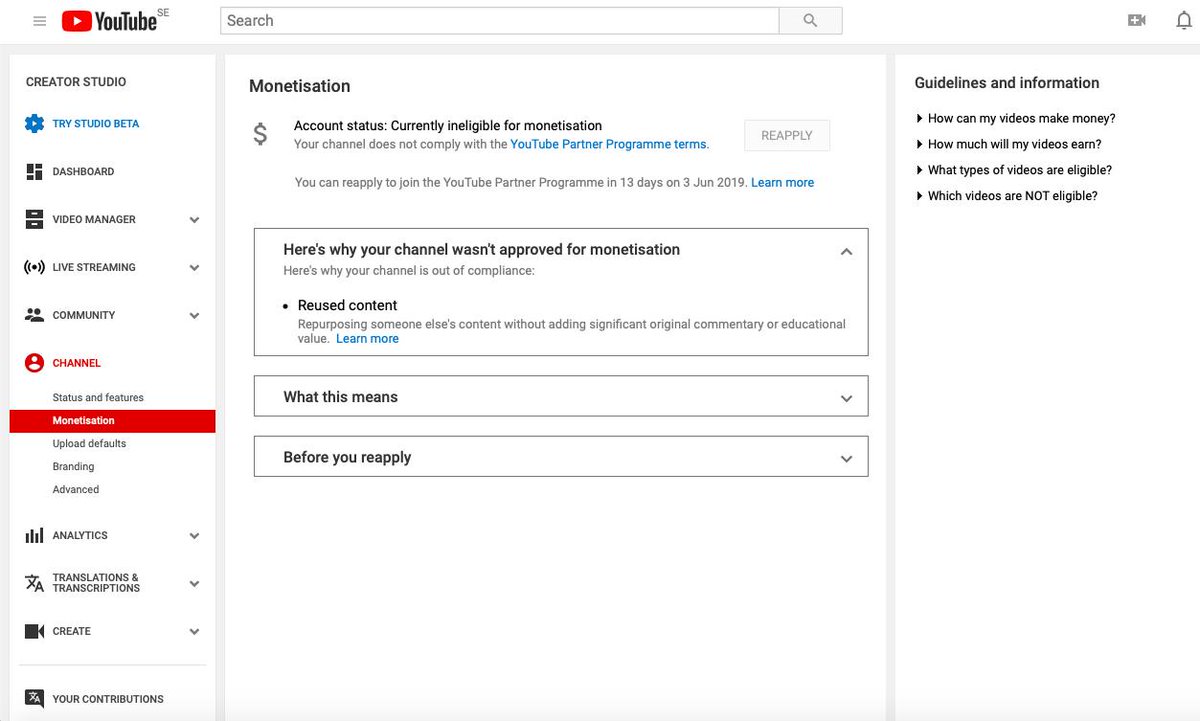Expand the Create section chevron

click(194, 632)
